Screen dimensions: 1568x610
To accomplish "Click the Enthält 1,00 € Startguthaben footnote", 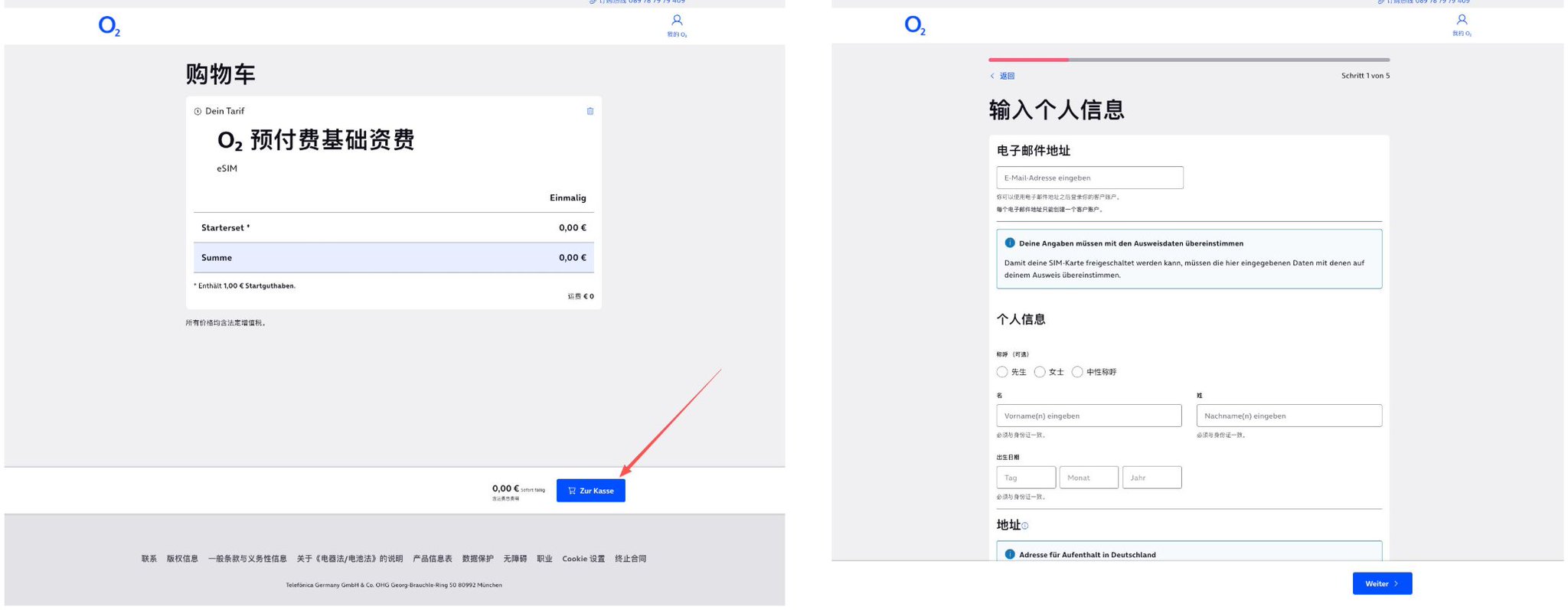I will pos(245,286).
